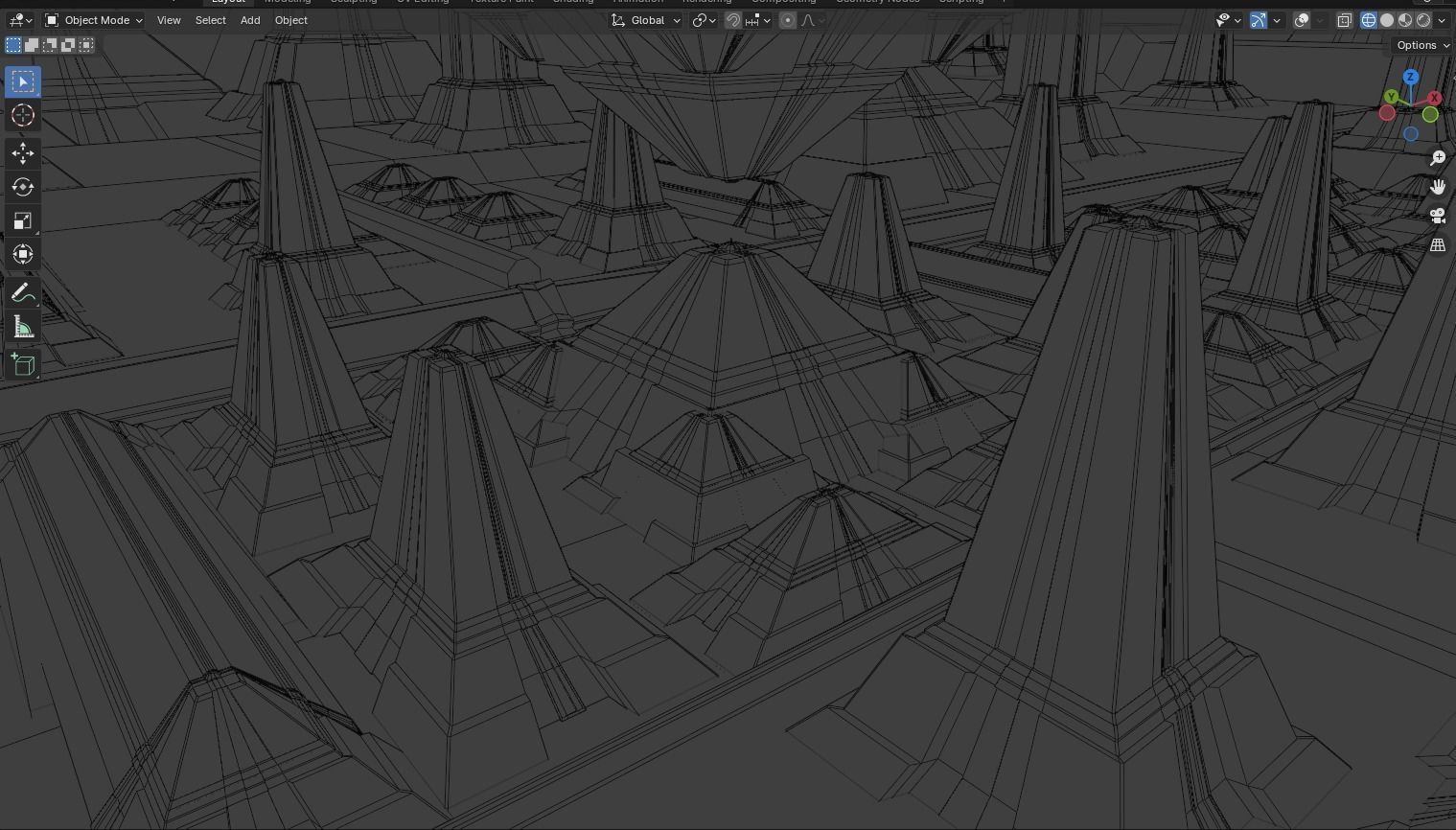Set selection mode to extend selection

(32, 45)
